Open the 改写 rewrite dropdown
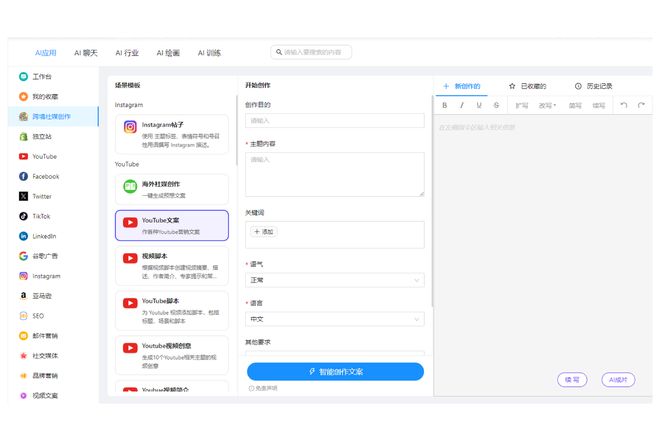 (547, 105)
